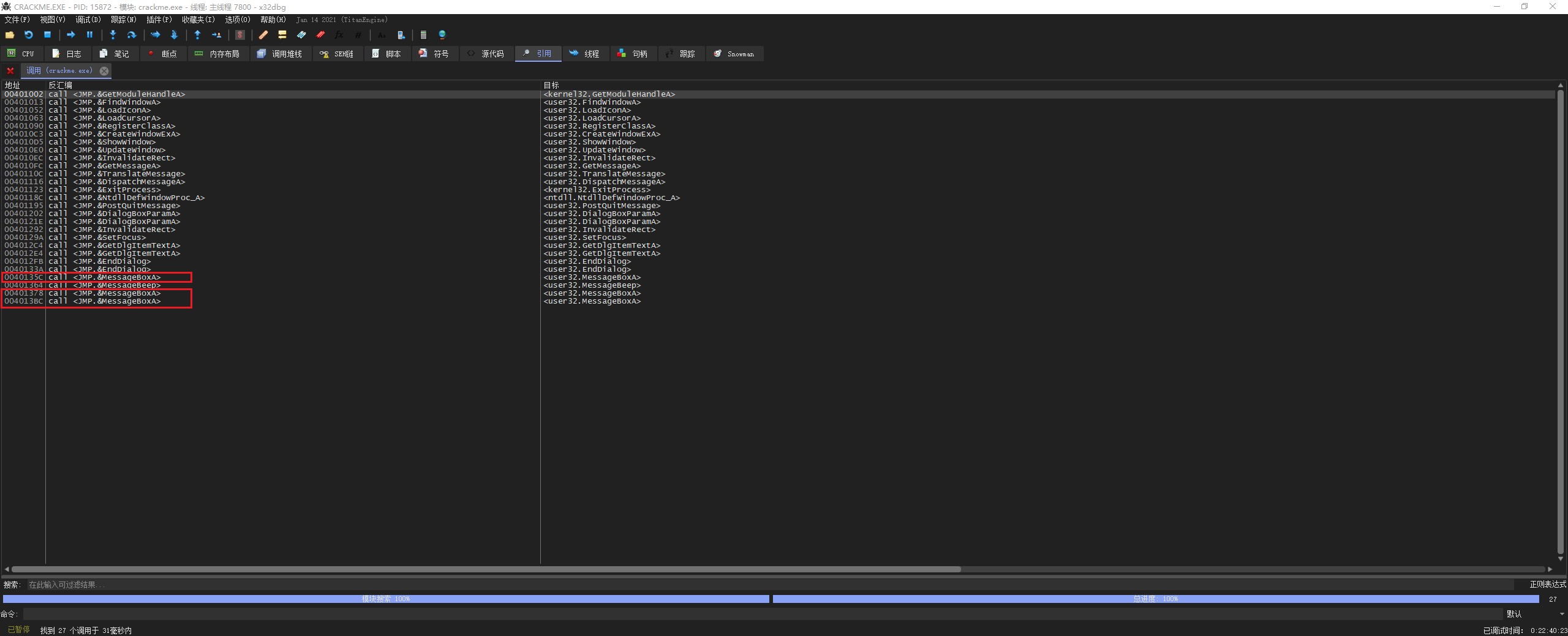This screenshot has width=1568, height=636.
Task: Click the red X close-all button
Action: [x=10, y=71]
